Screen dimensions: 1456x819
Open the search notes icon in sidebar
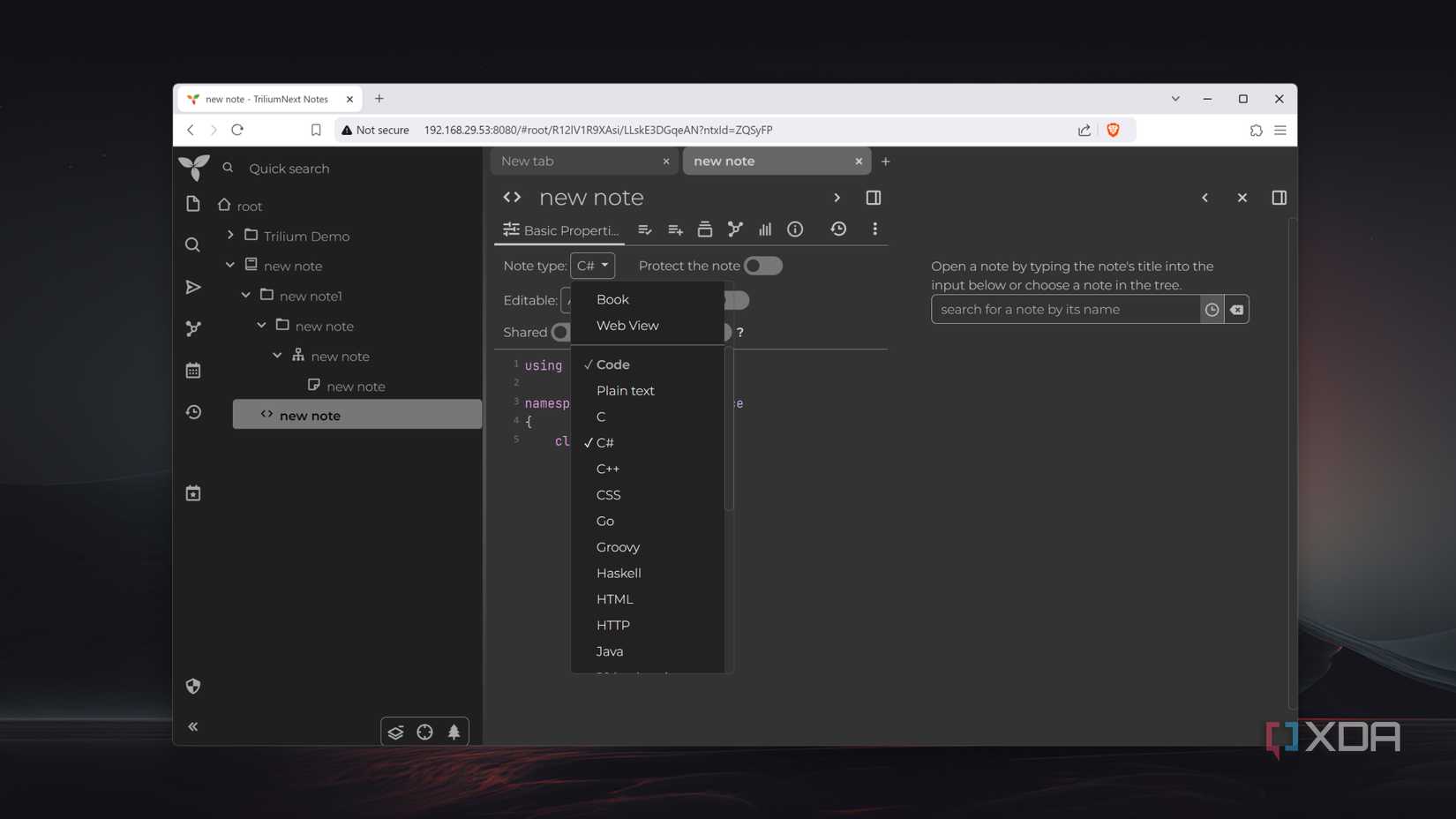[x=192, y=244]
